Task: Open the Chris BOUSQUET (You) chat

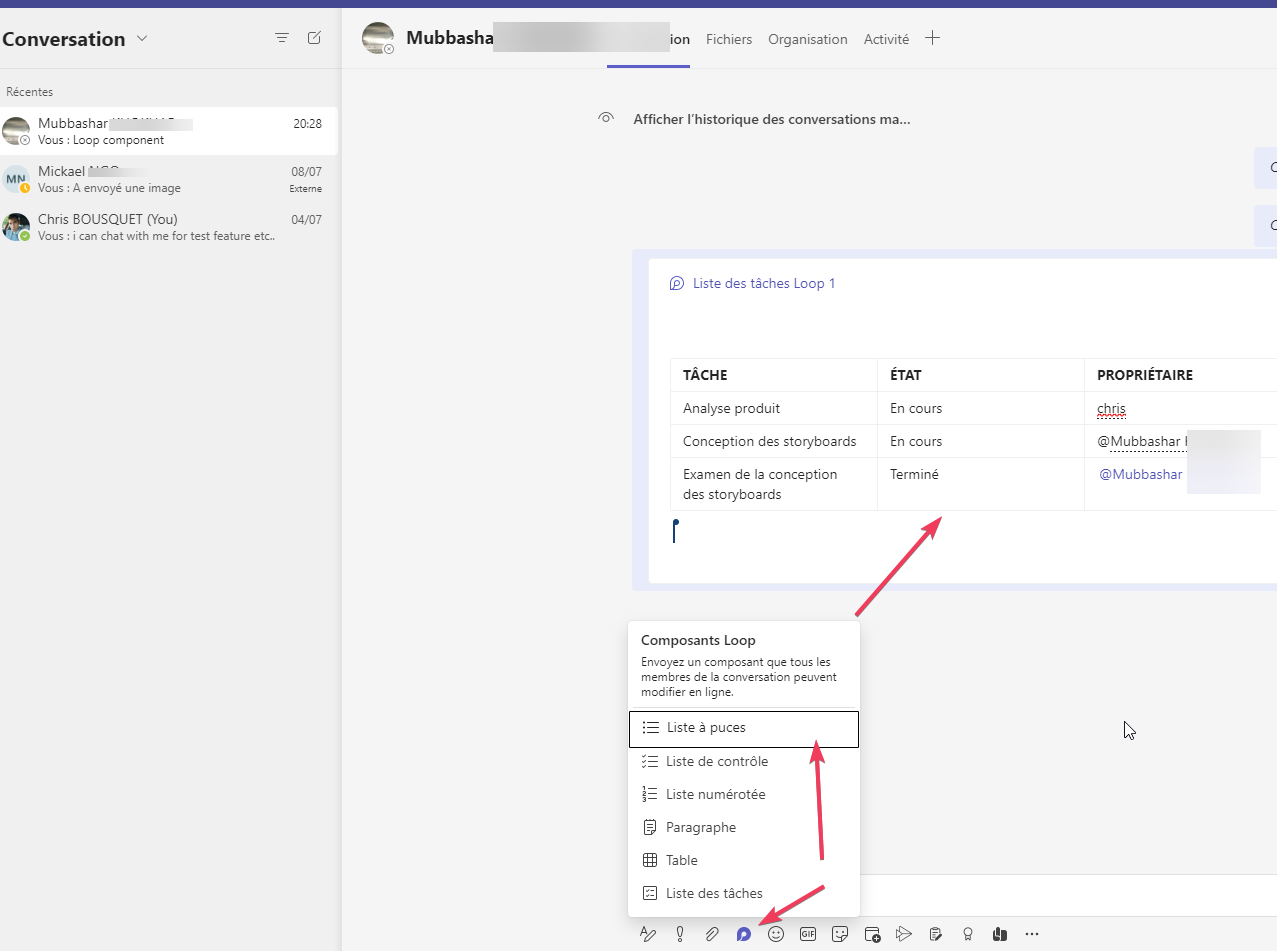Action: coord(169,227)
